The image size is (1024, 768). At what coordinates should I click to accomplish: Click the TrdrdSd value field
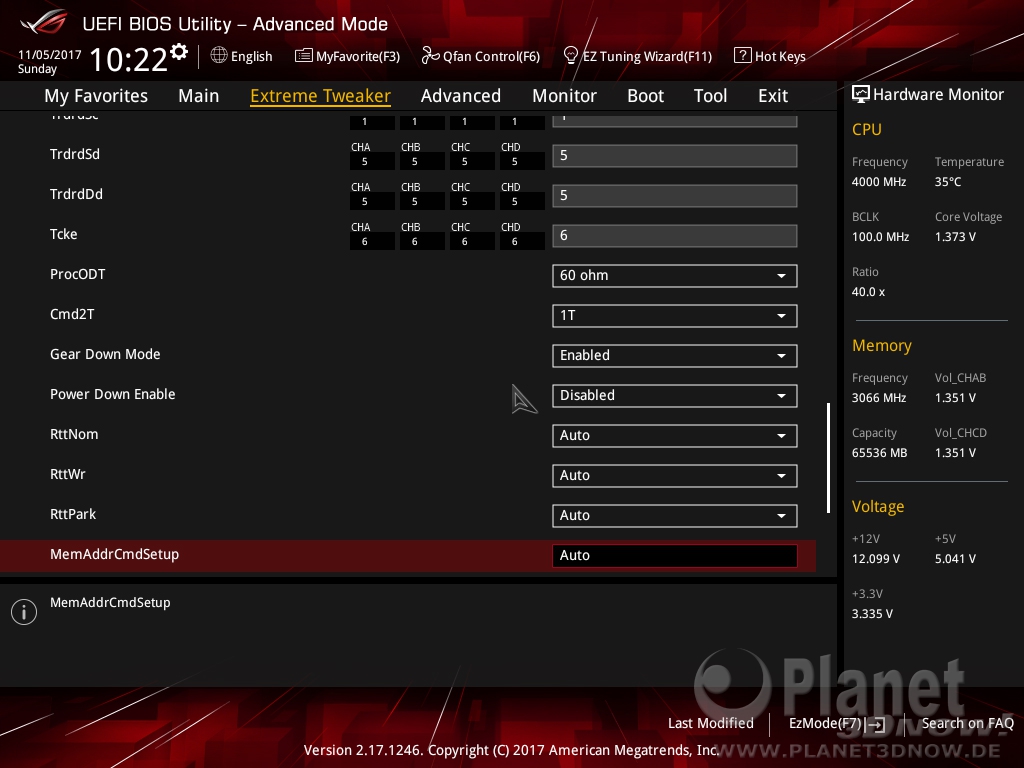coord(675,156)
